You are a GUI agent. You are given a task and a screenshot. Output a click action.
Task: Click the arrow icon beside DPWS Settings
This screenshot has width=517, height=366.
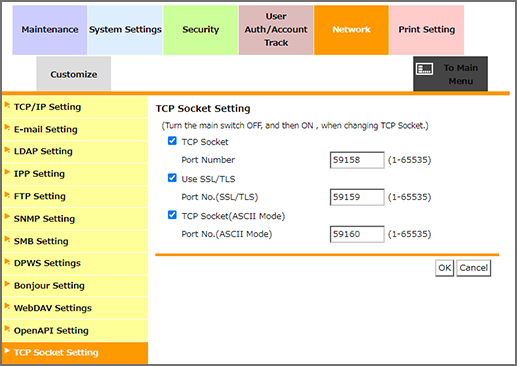tap(7, 262)
